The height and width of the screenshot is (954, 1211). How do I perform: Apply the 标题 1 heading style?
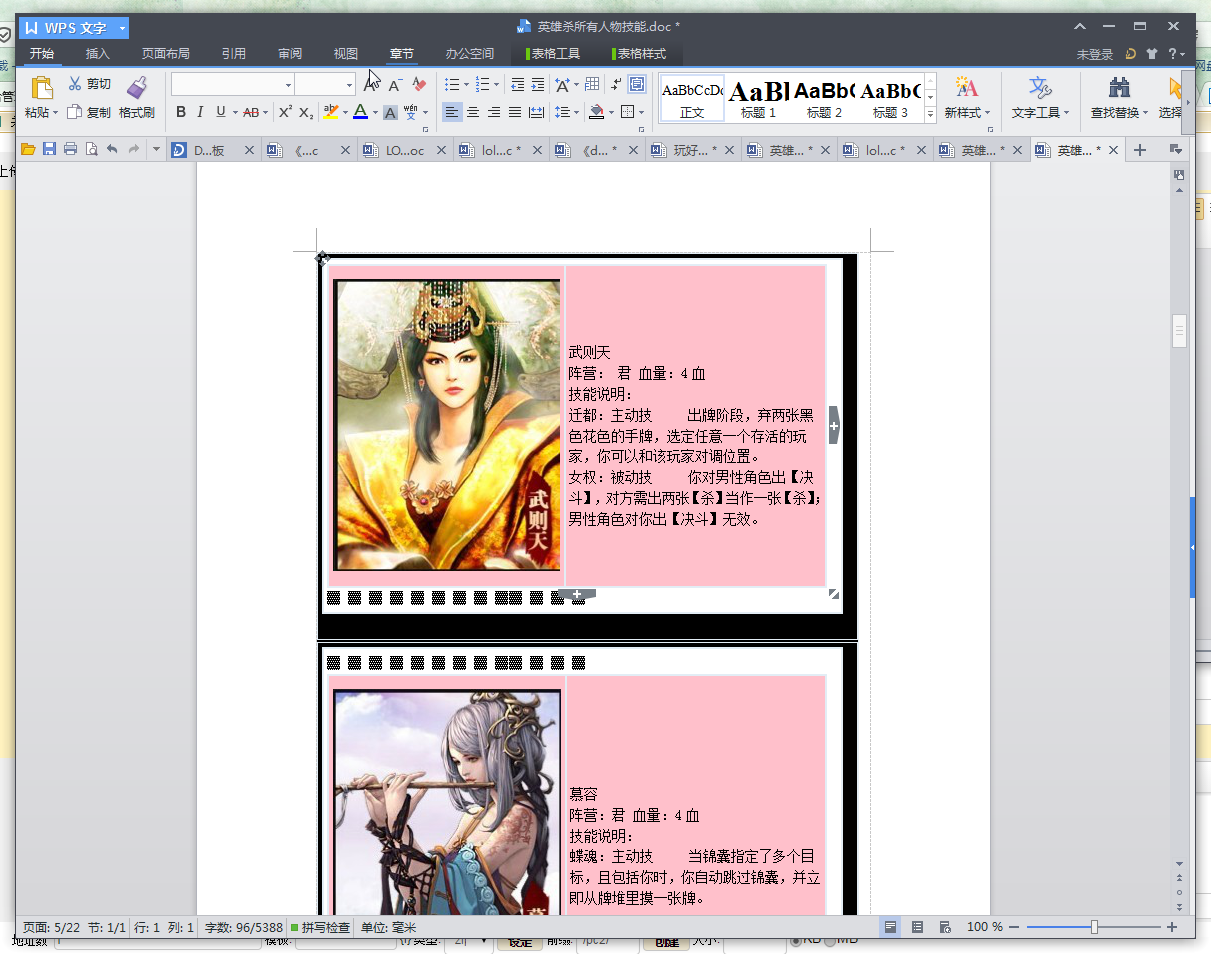[758, 99]
